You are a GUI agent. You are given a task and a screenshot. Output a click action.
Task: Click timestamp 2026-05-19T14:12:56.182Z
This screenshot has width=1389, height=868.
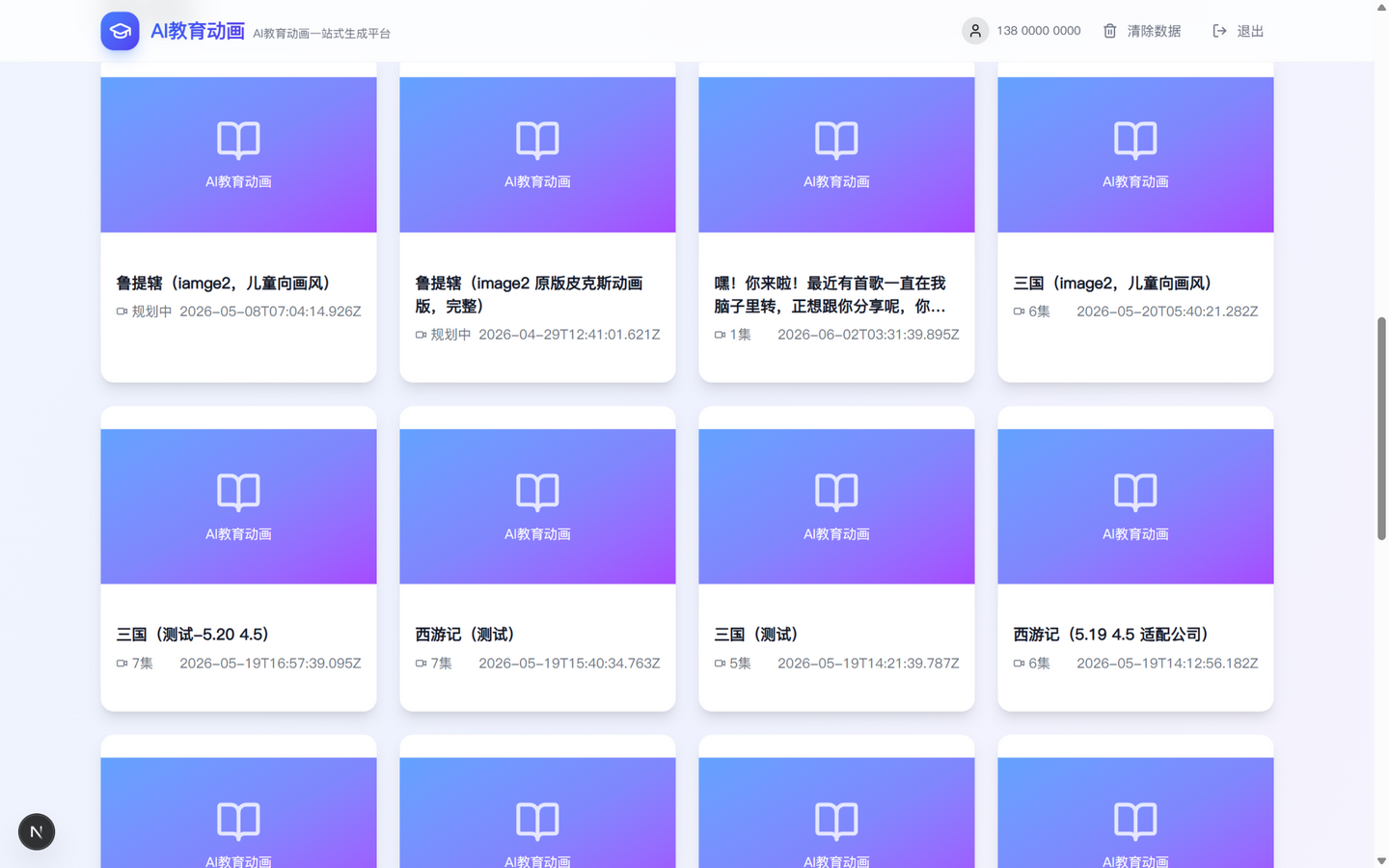[x=1167, y=664]
